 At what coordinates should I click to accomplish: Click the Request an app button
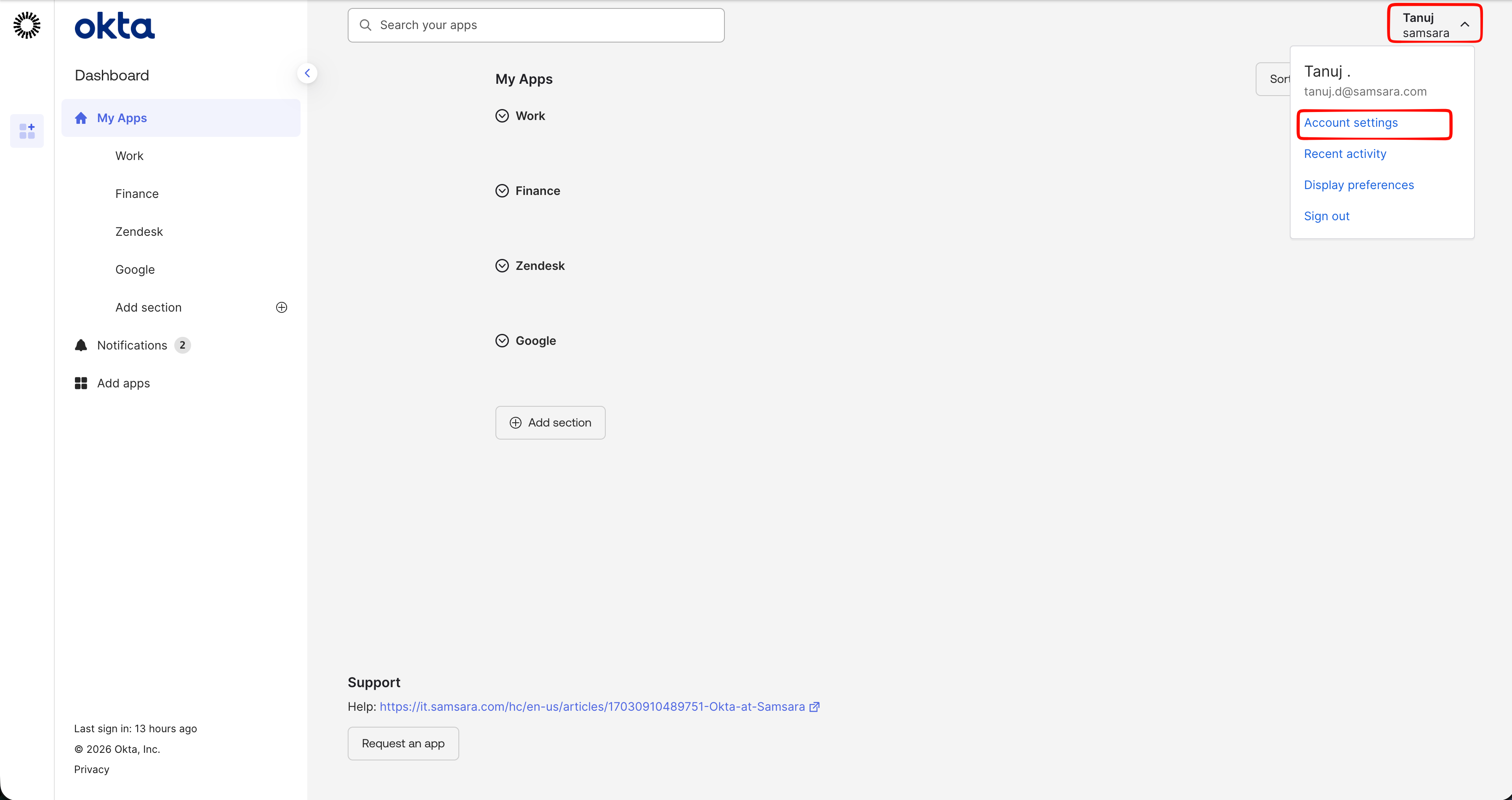point(403,744)
